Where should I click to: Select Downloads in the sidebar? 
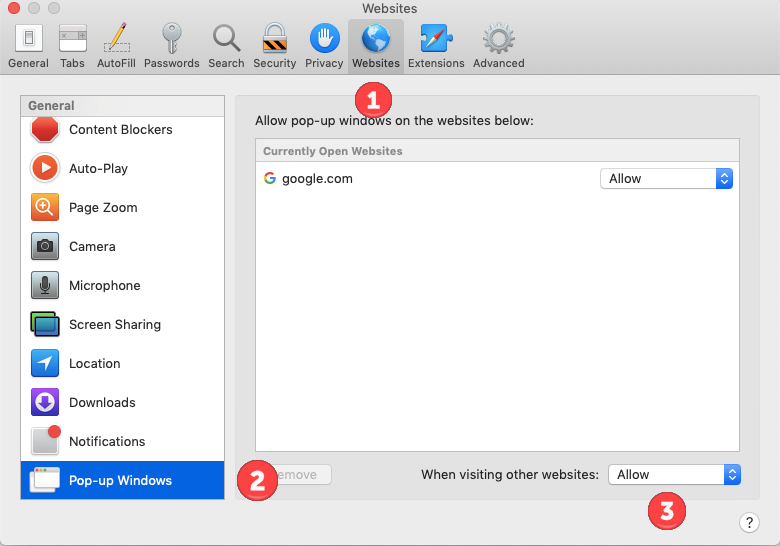point(122,402)
